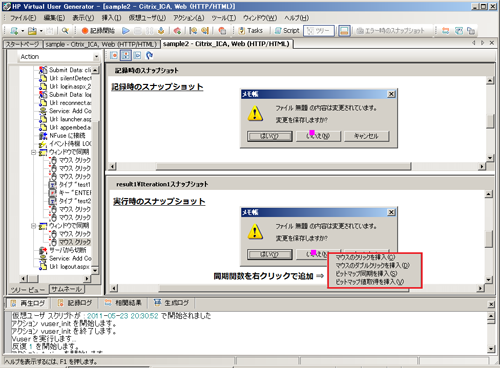This screenshot has height=368, width=500.
Task: Click first snapshot view icon above snapshot pane
Action: (x=114, y=55)
